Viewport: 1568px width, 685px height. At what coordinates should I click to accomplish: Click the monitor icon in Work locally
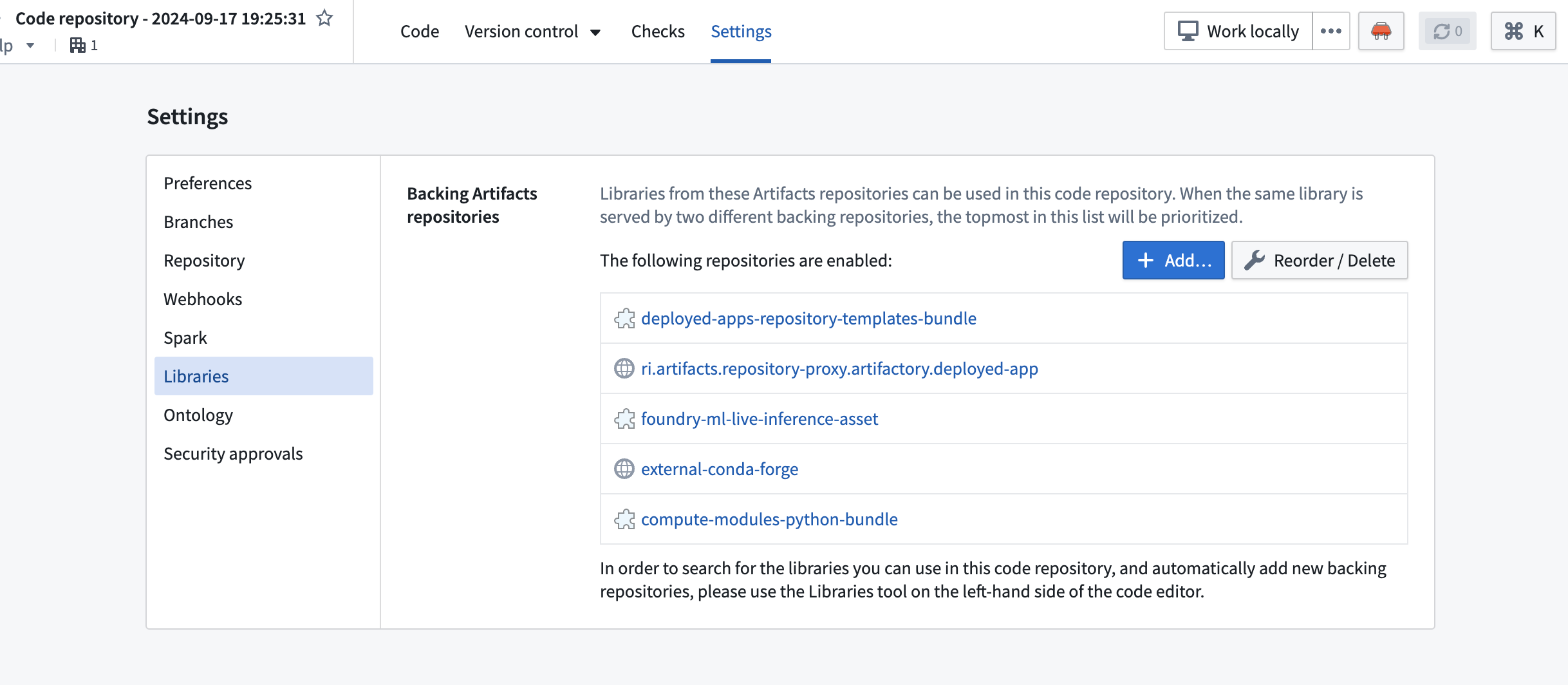1188,30
